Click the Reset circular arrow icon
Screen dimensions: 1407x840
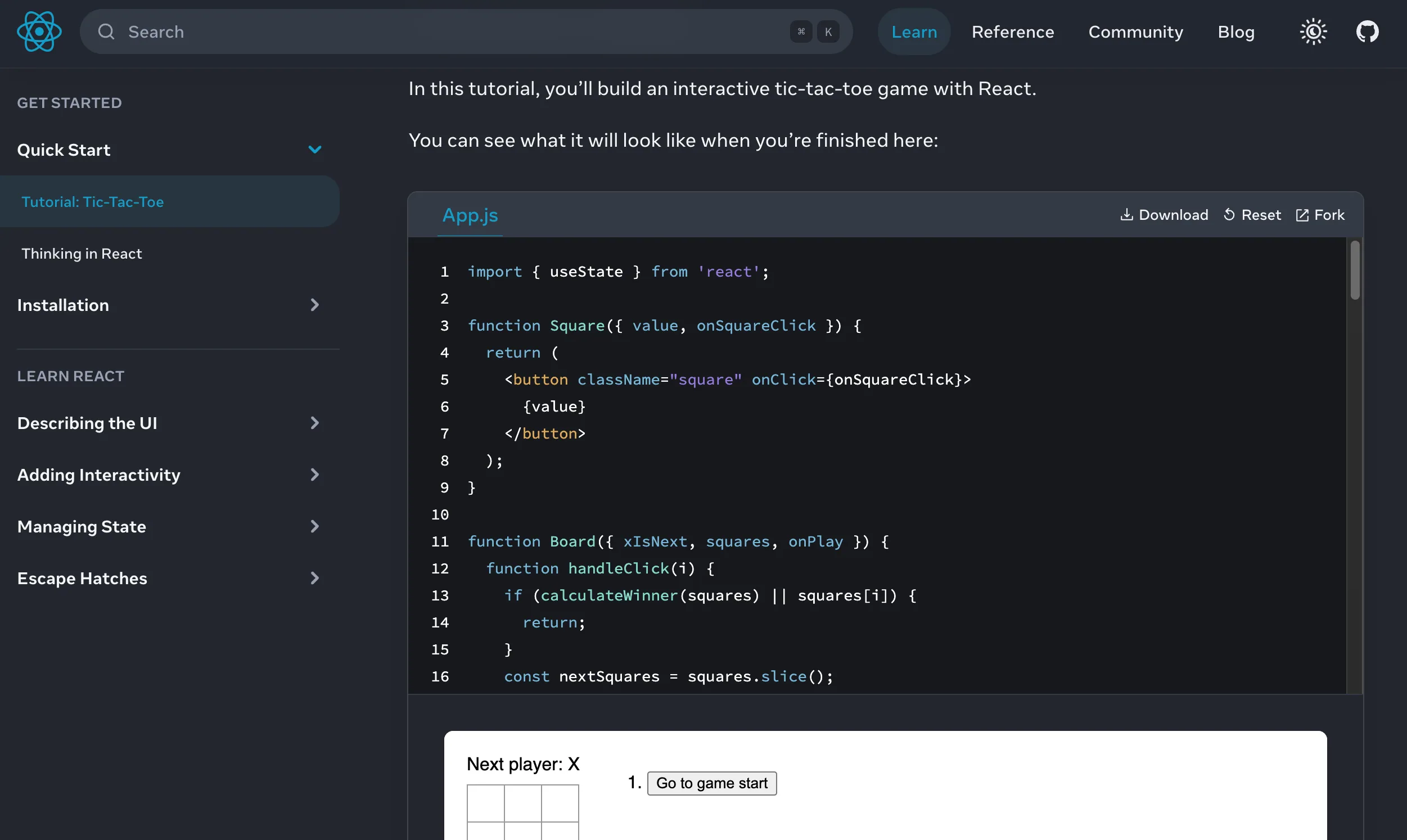pos(1229,215)
